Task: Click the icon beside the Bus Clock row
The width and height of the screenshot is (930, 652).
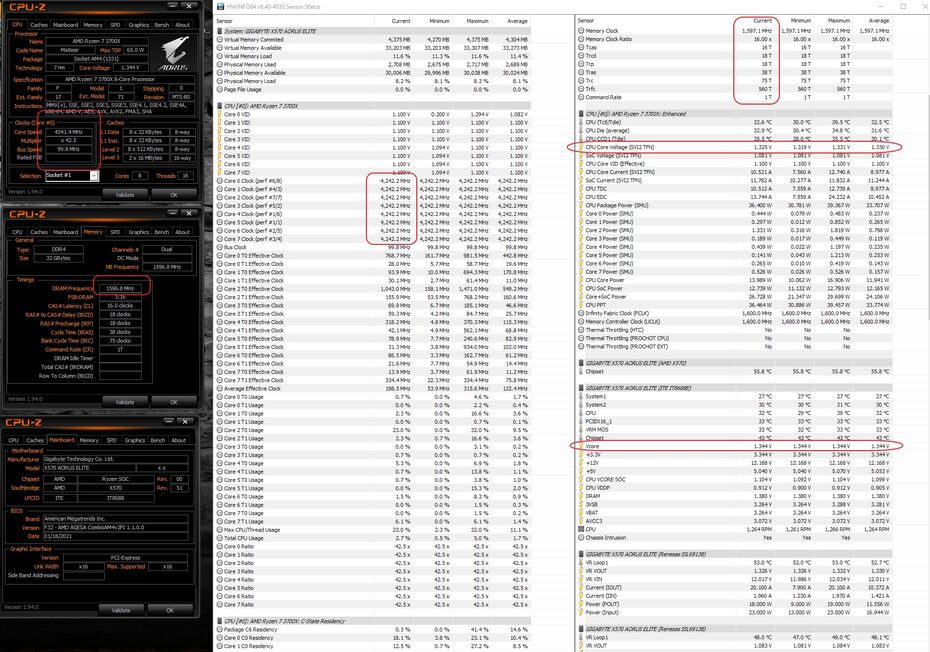Action: [x=219, y=247]
